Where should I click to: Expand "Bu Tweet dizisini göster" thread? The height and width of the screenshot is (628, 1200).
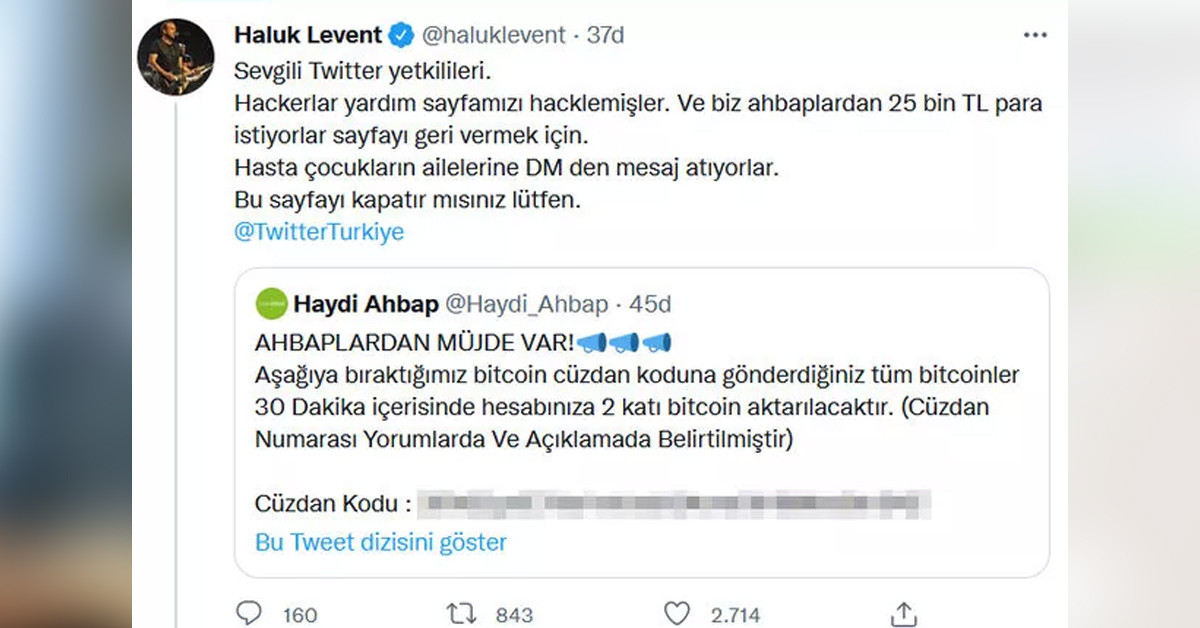tap(381, 542)
